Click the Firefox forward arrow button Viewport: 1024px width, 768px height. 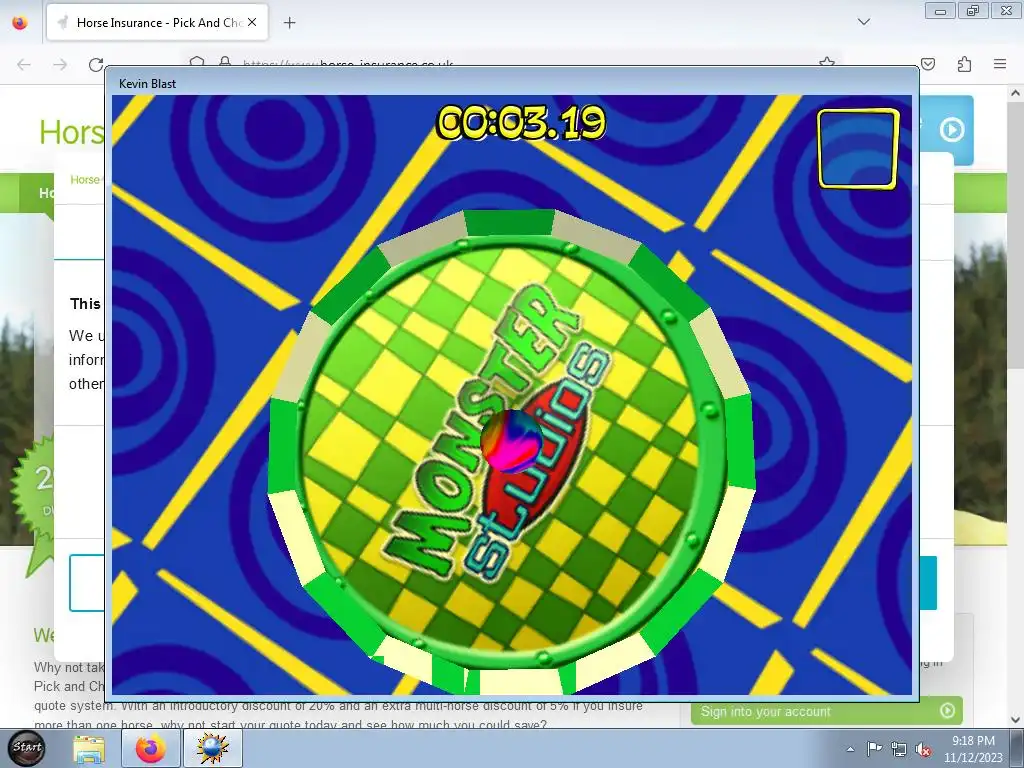pyautogui.click(x=60, y=64)
